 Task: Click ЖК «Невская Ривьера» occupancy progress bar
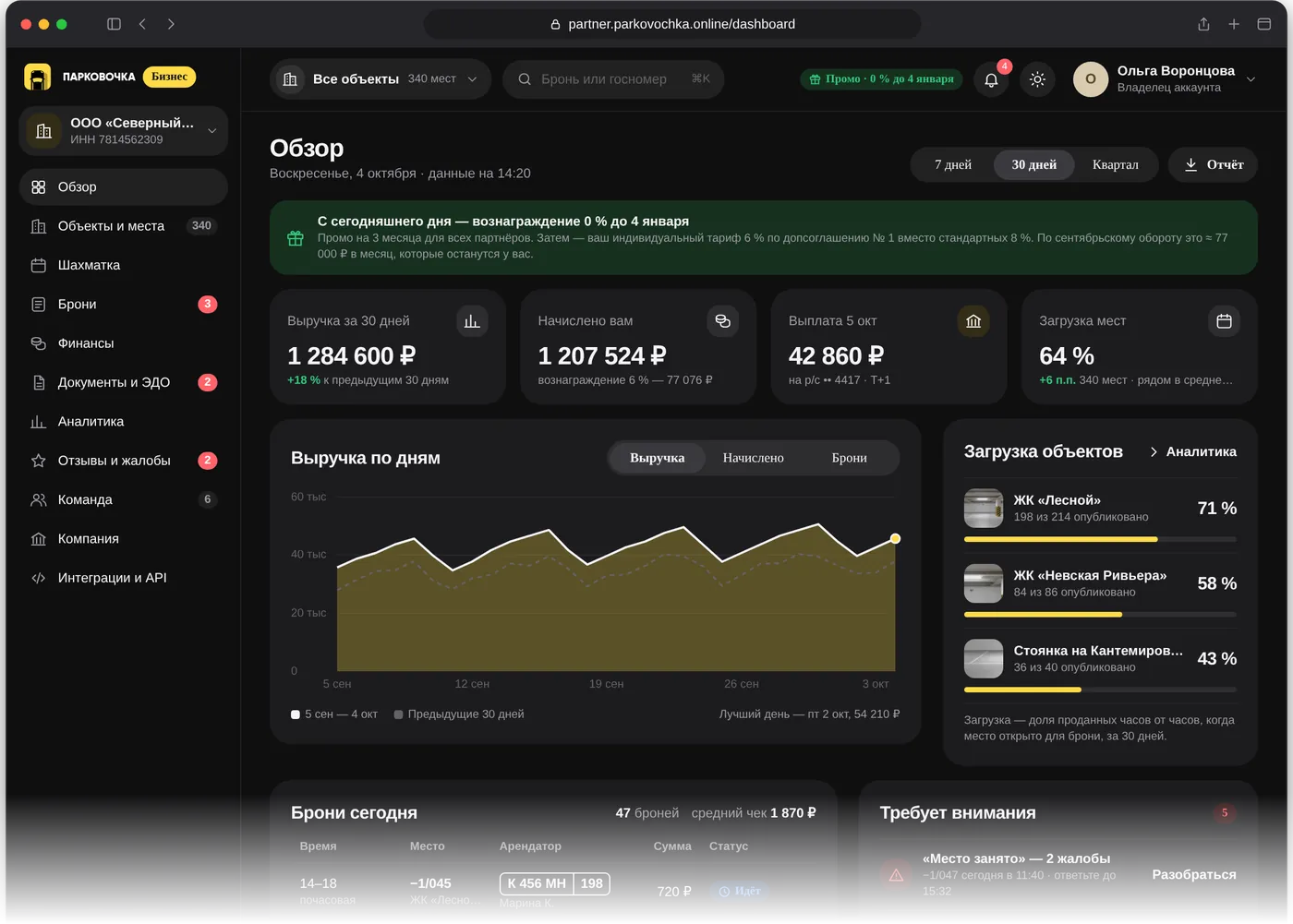click(x=1100, y=615)
